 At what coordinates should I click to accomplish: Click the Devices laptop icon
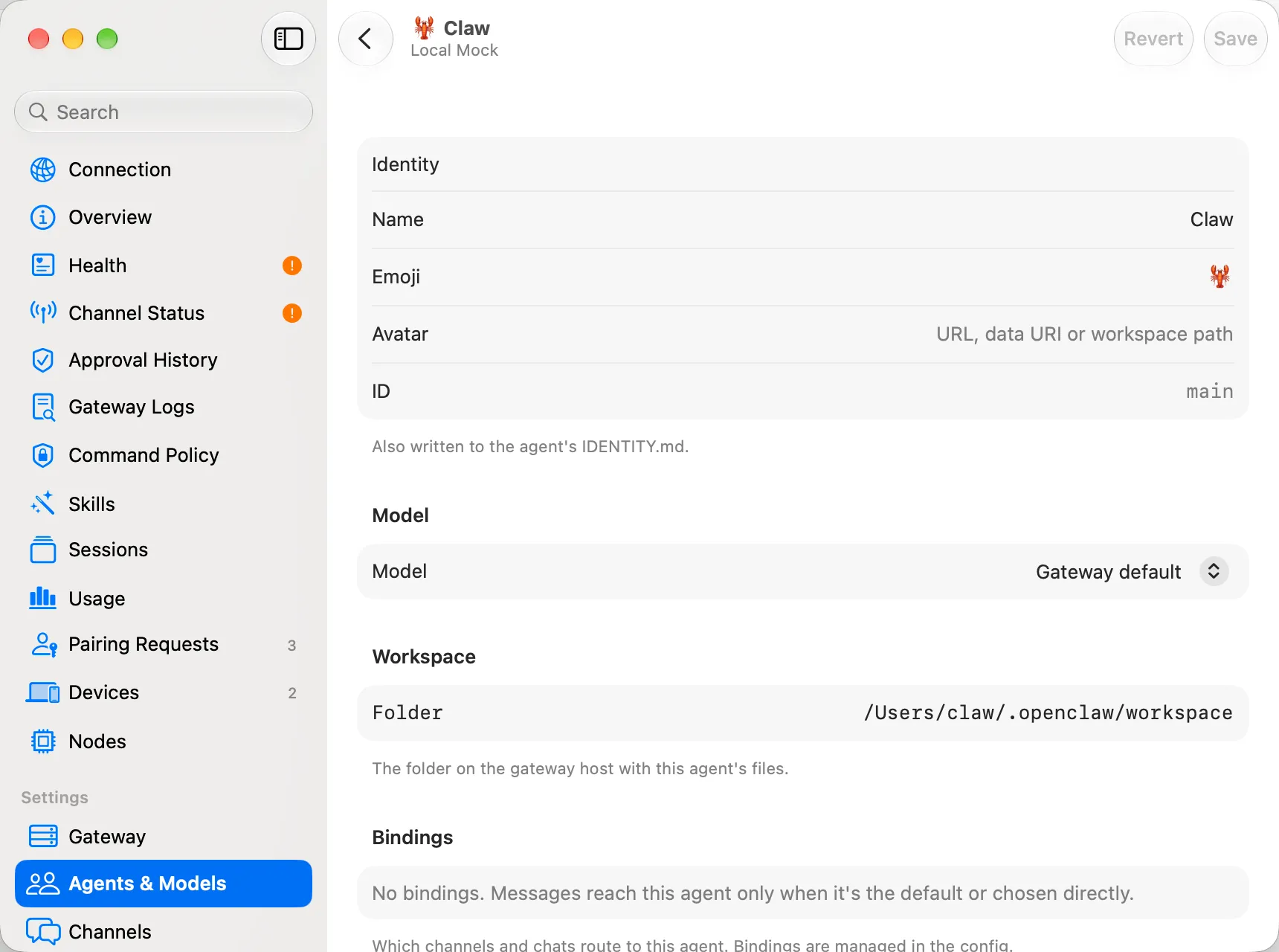(43, 692)
